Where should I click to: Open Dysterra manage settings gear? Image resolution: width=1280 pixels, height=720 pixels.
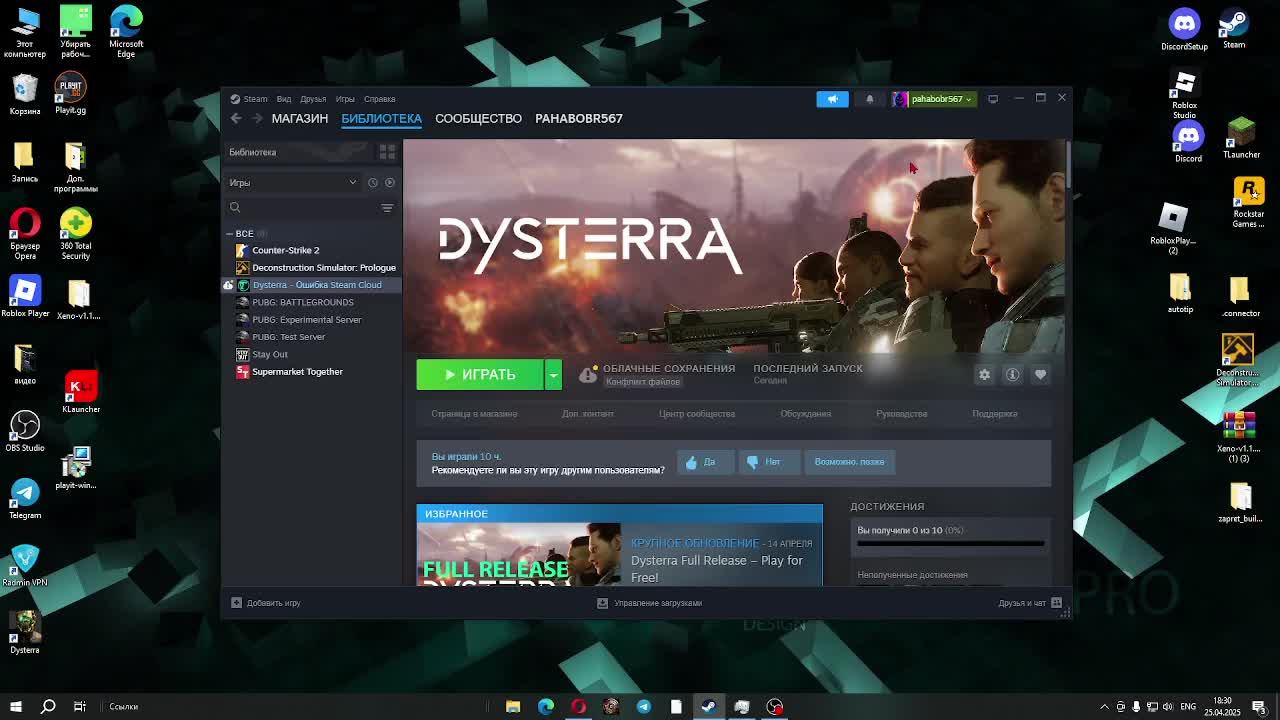(x=984, y=374)
